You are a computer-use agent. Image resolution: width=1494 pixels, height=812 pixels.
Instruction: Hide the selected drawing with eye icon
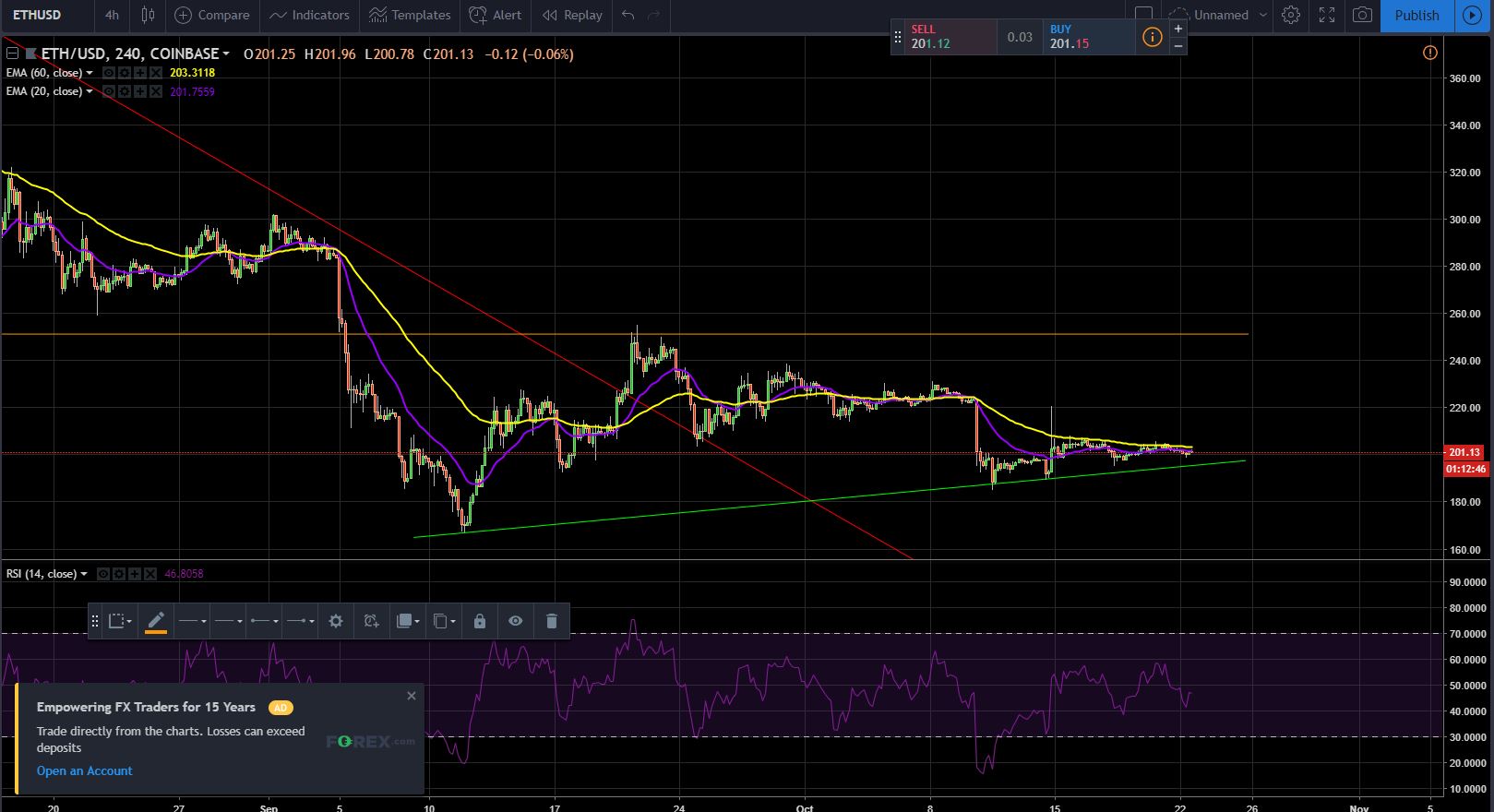[x=516, y=621]
